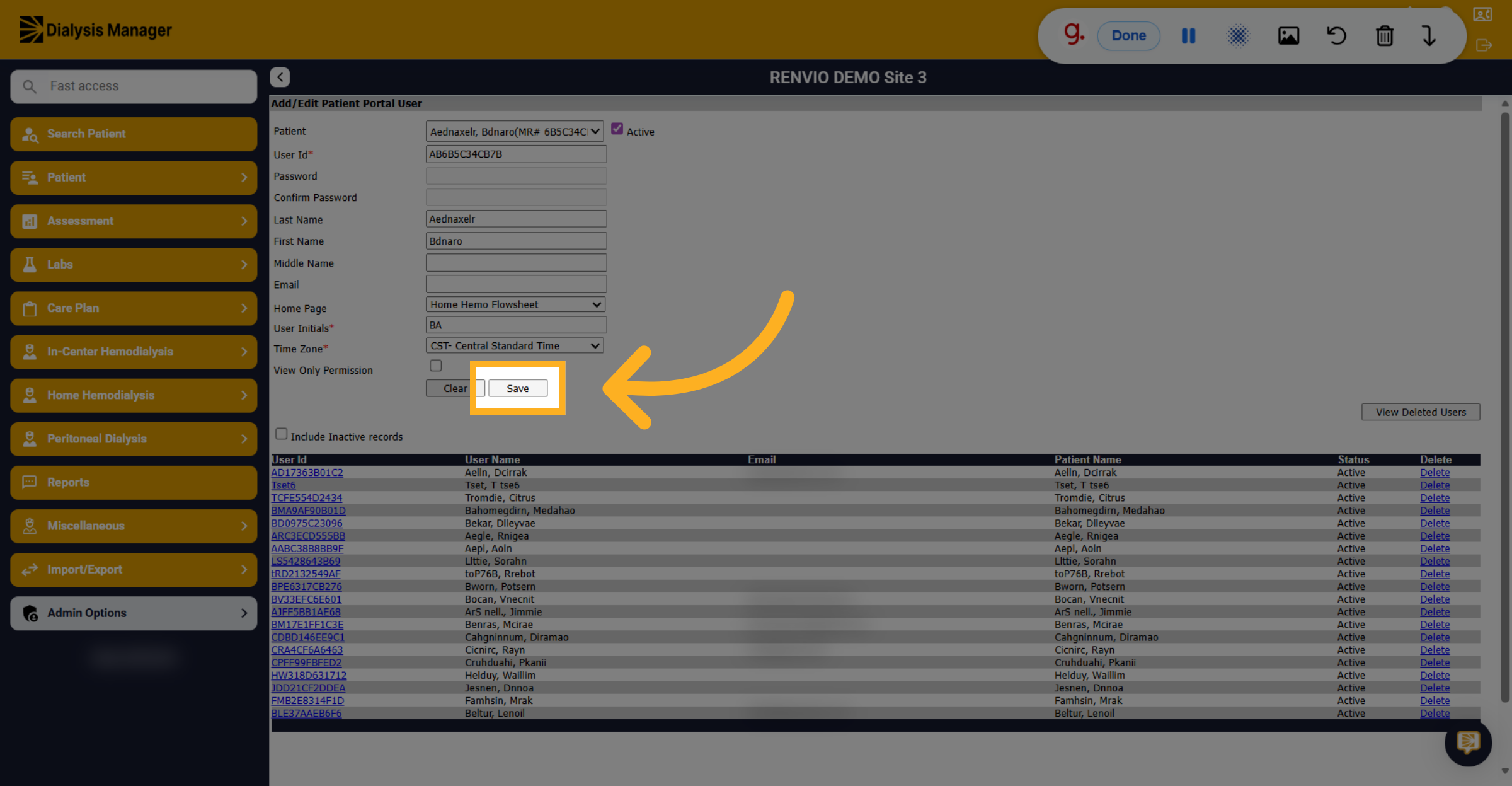Click the image screenshot icon in recorder toolbar

click(1288, 36)
